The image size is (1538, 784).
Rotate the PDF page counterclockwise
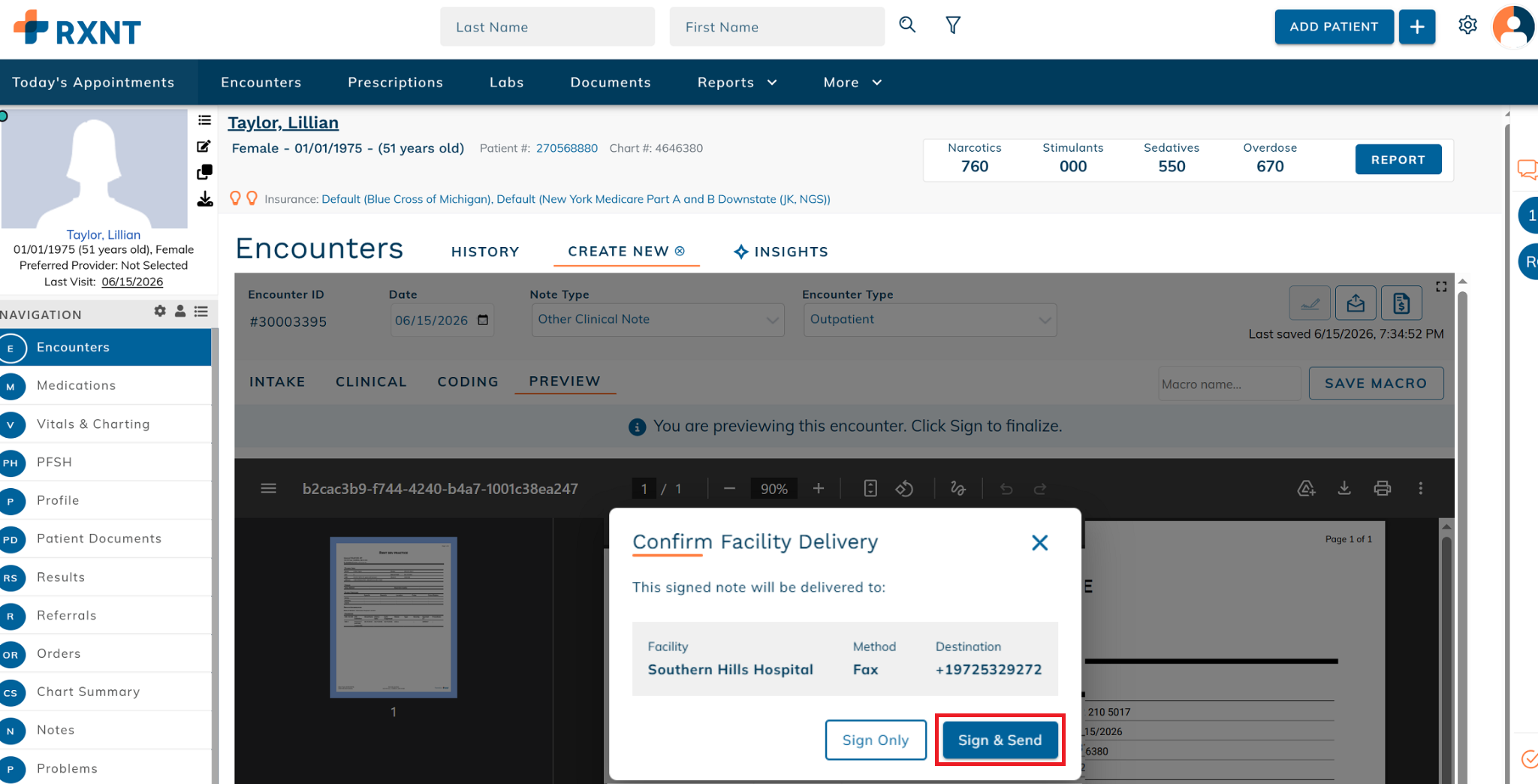point(904,489)
